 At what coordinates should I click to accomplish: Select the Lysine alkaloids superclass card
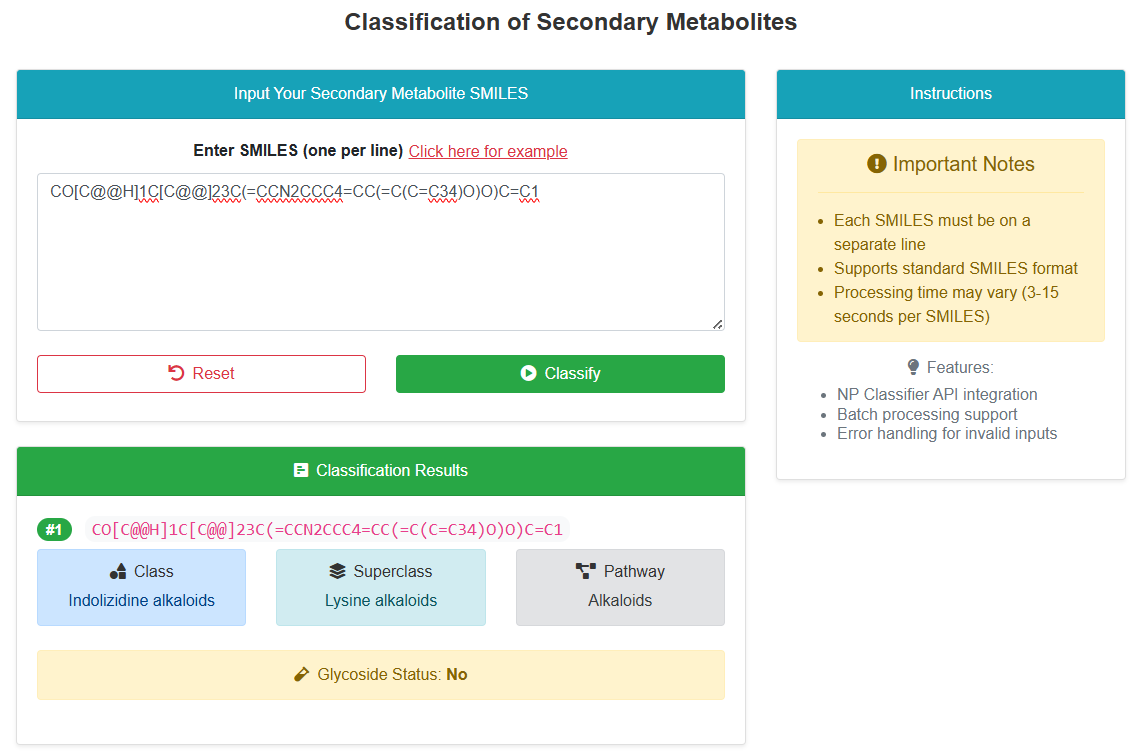pos(381,587)
